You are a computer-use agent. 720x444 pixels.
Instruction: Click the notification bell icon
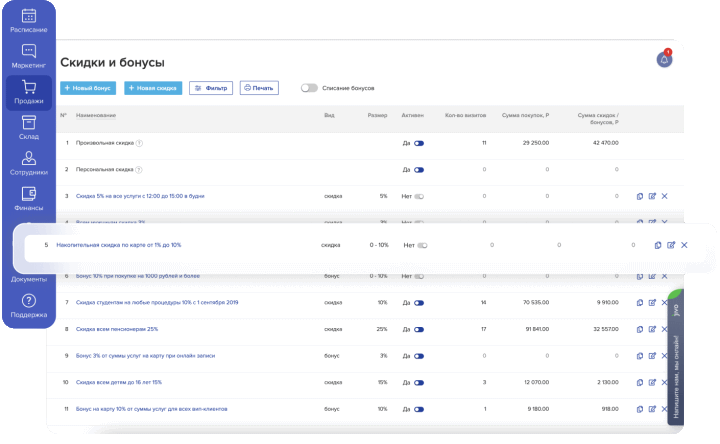coord(664,60)
